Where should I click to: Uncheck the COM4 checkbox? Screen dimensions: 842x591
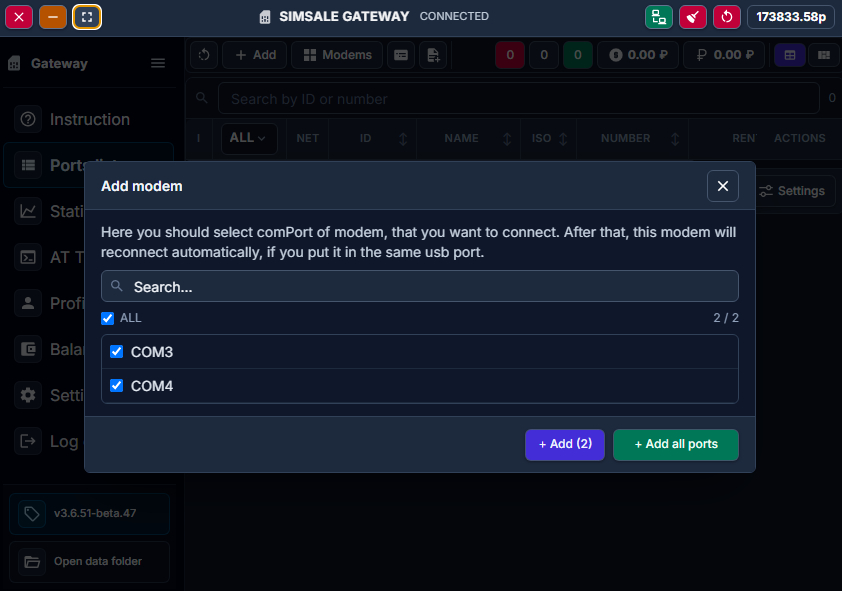(x=117, y=385)
